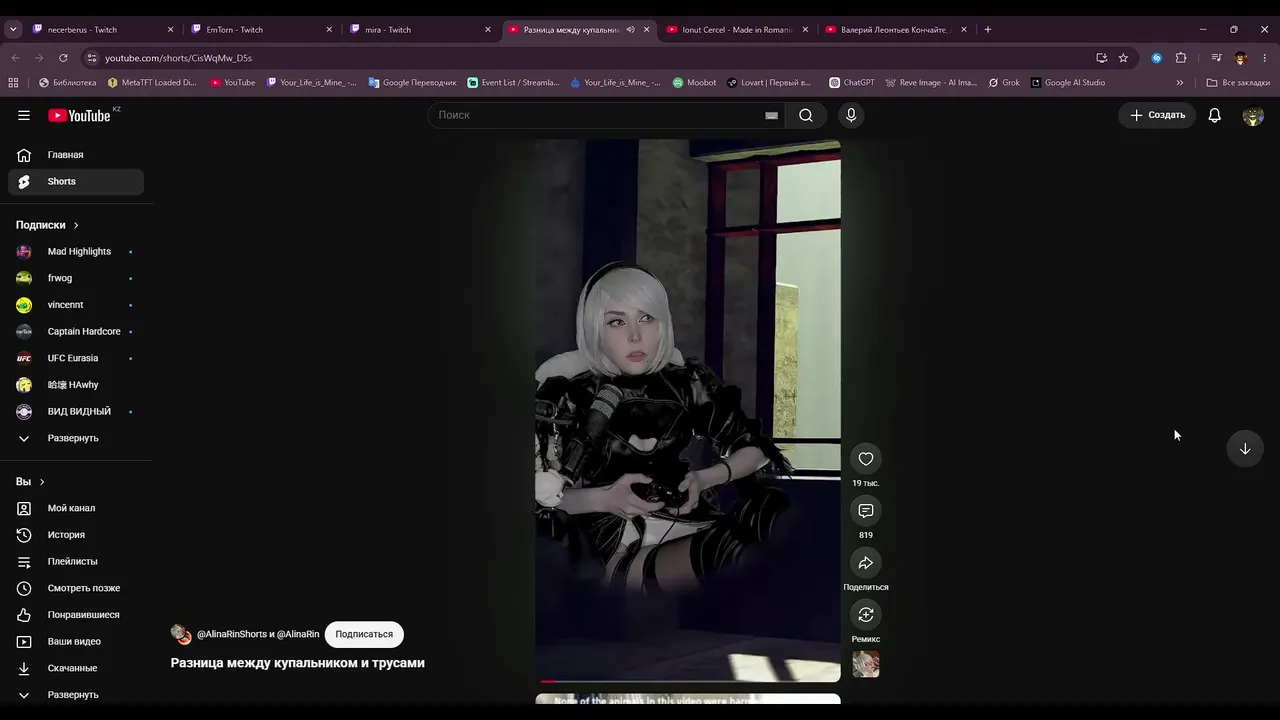Screen dimensions: 1280x720
Task: Select Shorts in the sidebar
Action: click(76, 182)
